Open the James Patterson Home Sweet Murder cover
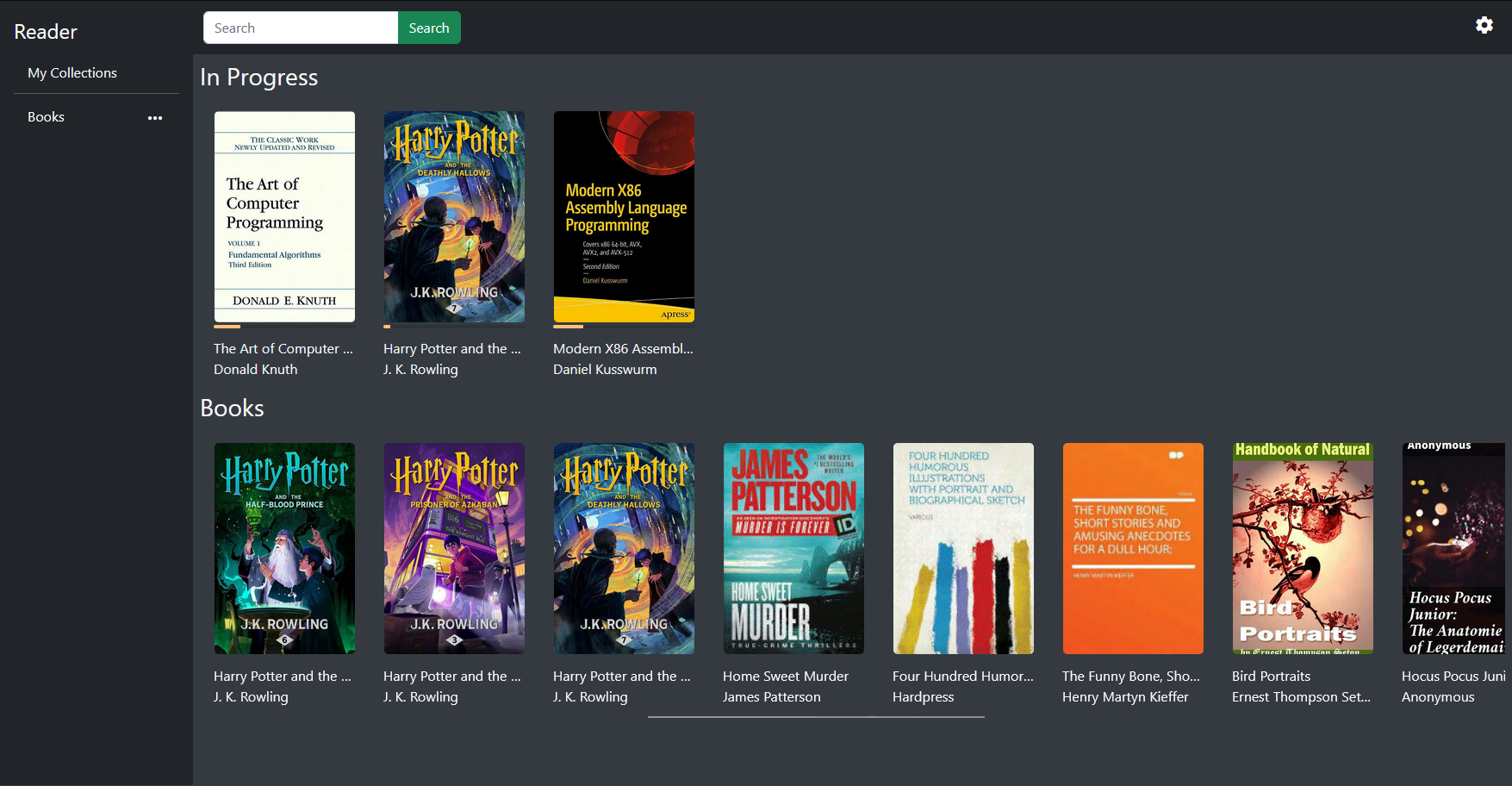This screenshot has width=1512, height=786. tap(793, 548)
